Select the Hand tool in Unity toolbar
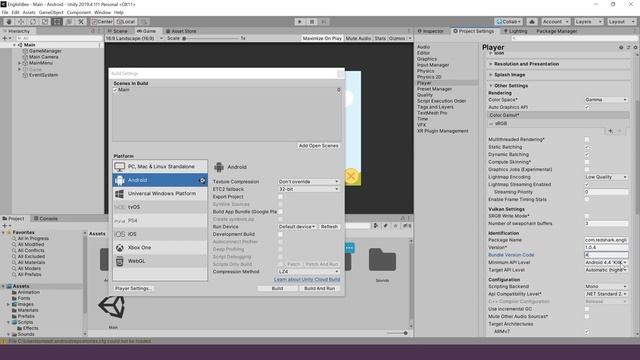The width and height of the screenshot is (640, 360). [9, 22]
